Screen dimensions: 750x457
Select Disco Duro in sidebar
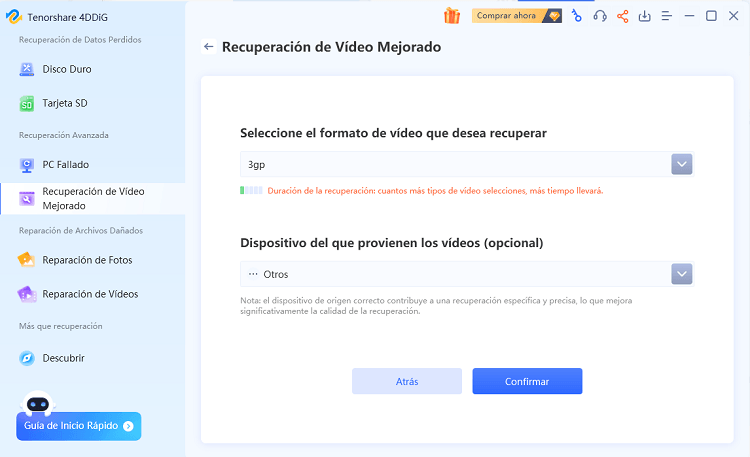(x=65, y=70)
